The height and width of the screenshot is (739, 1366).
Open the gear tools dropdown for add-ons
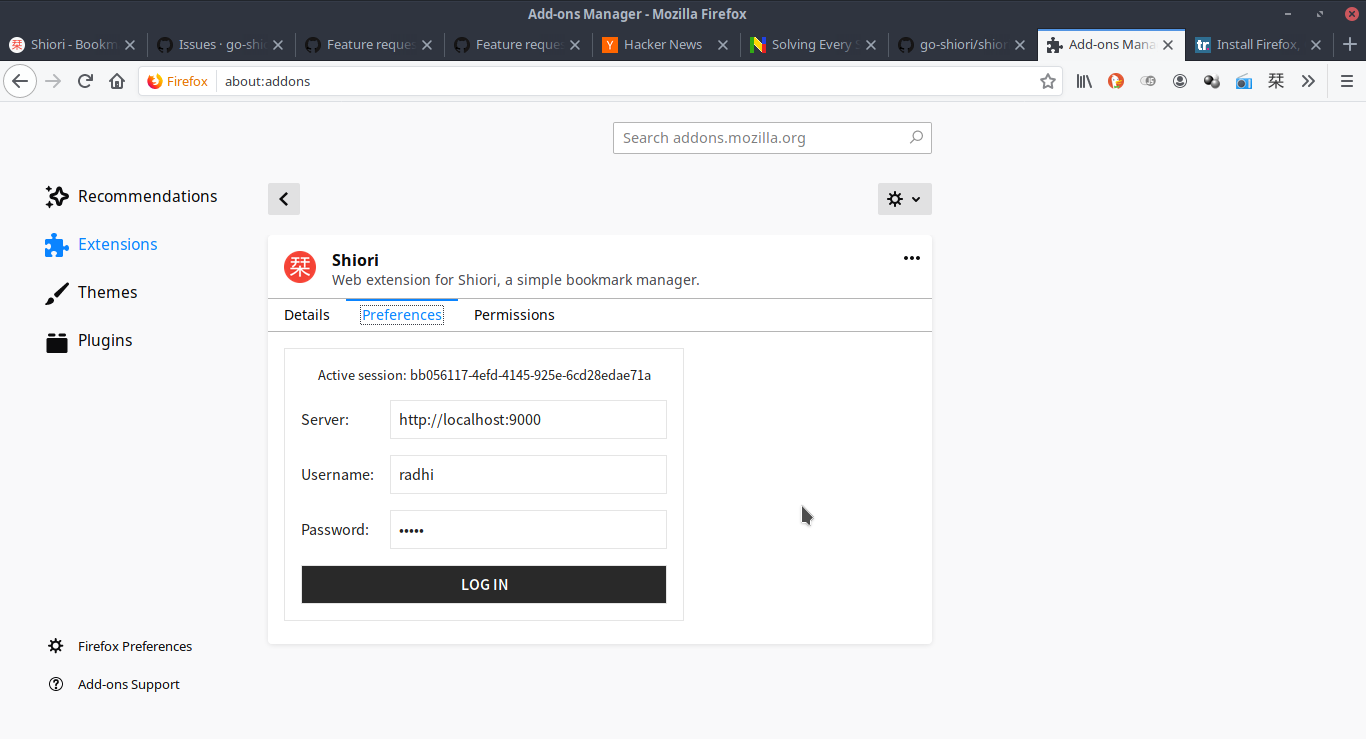(905, 199)
